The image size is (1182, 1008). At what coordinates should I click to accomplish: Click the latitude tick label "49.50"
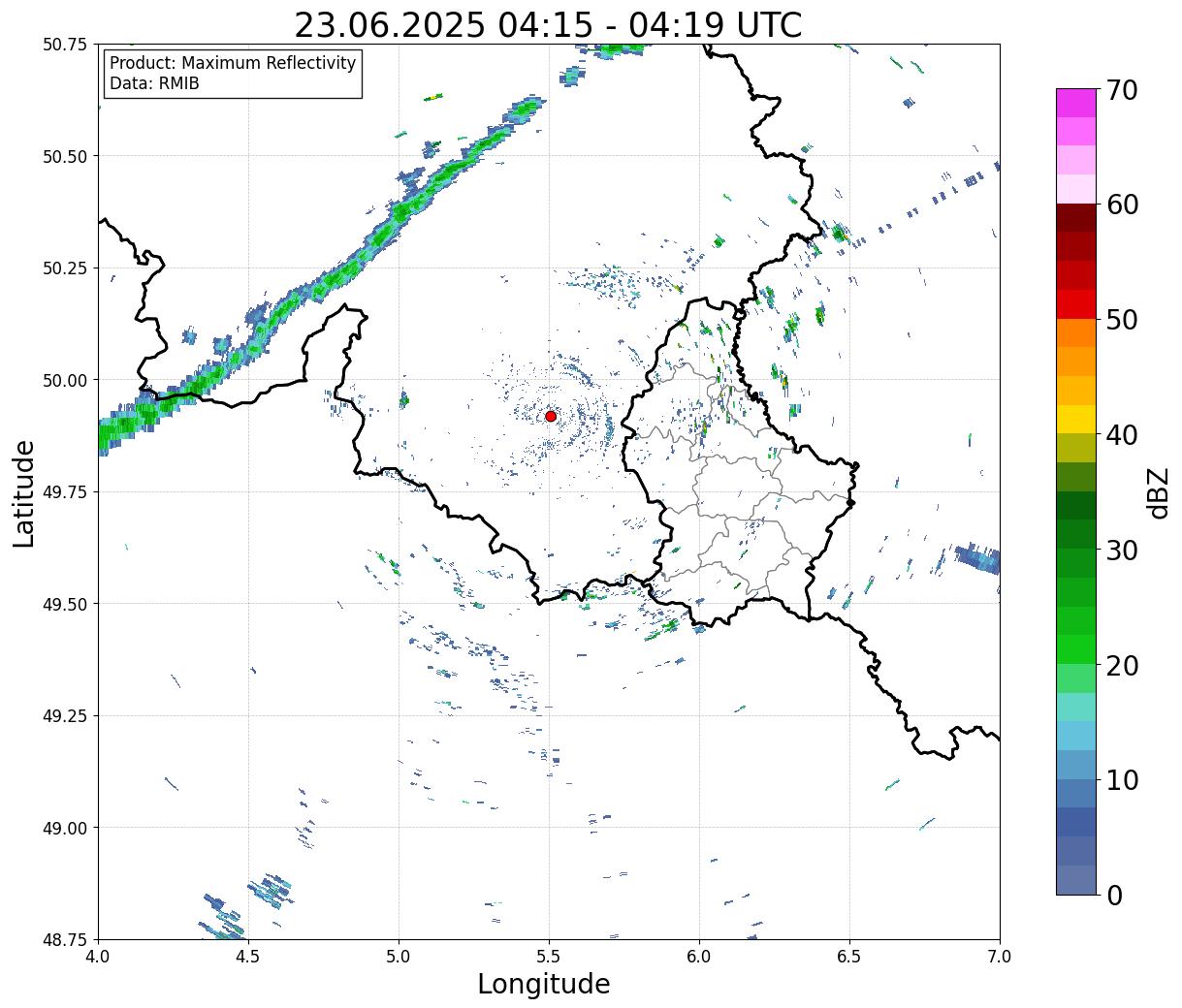(x=65, y=604)
